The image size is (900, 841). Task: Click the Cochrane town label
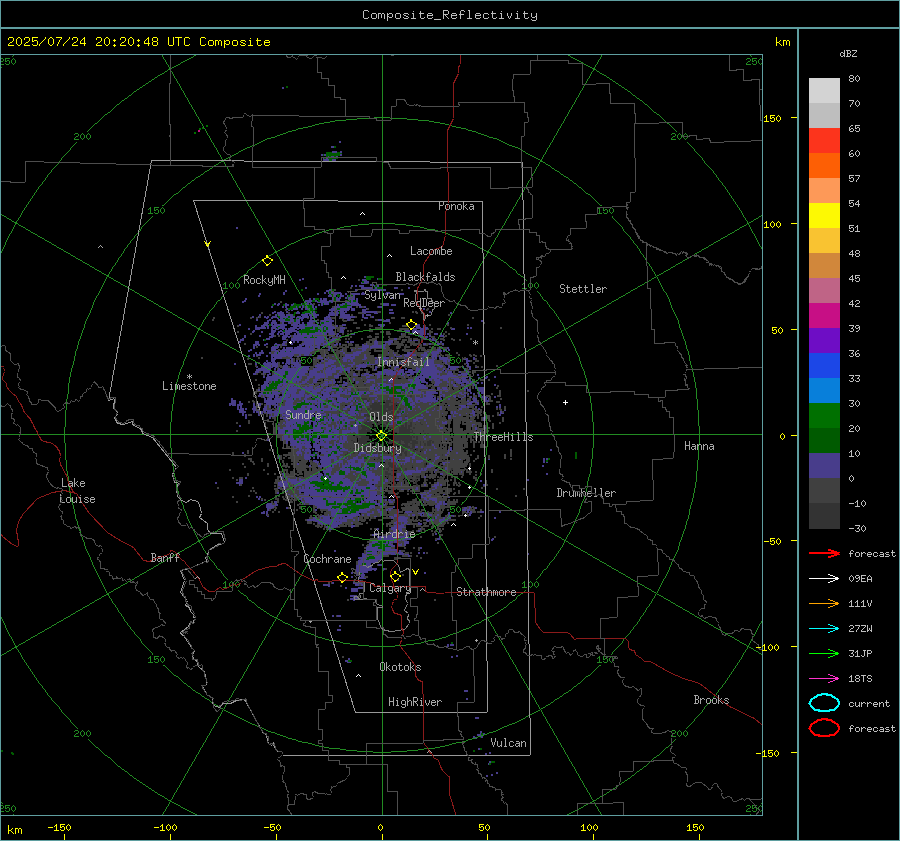(x=327, y=559)
